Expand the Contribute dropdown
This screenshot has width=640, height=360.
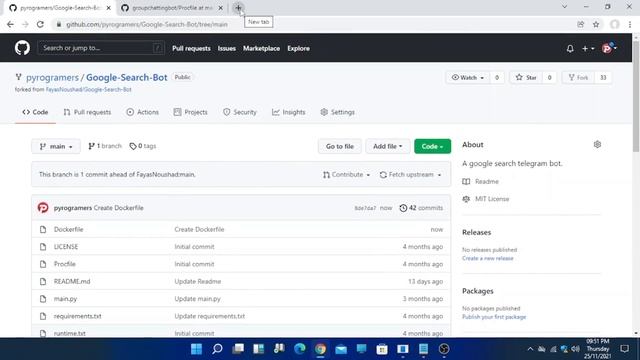click(x=347, y=175)
